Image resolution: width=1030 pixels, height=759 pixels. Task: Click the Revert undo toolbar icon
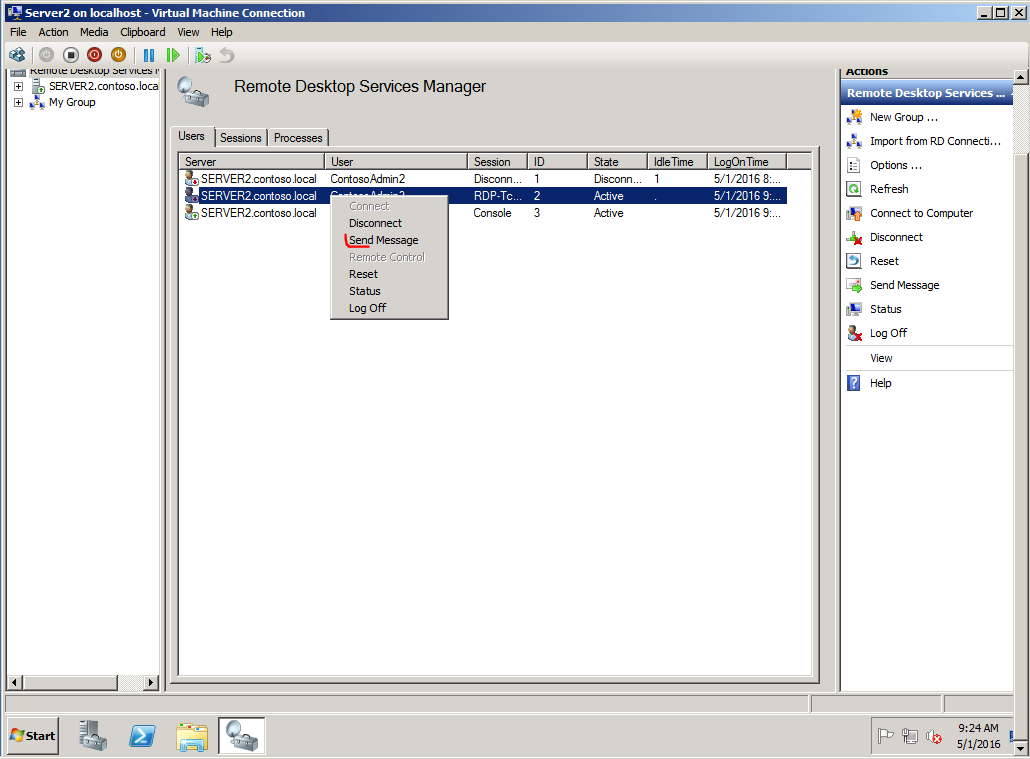pyautogui.click(x=227, y=55)
